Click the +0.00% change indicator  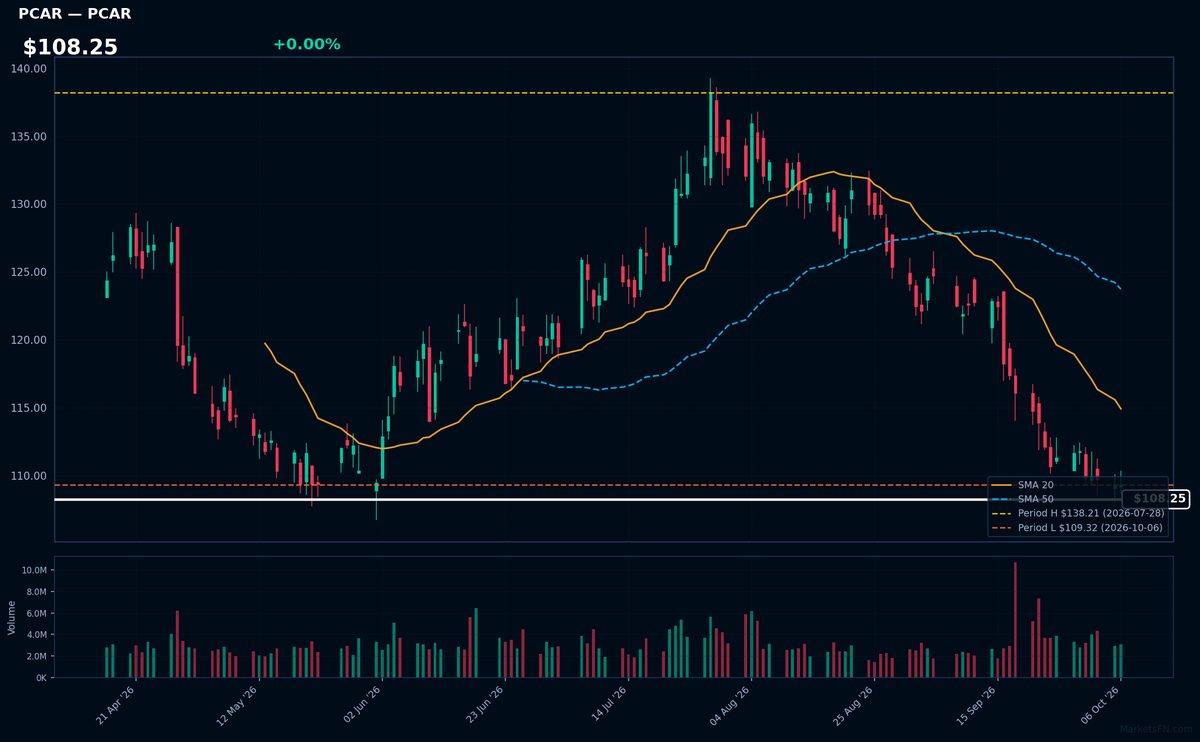tap(306, 44)
